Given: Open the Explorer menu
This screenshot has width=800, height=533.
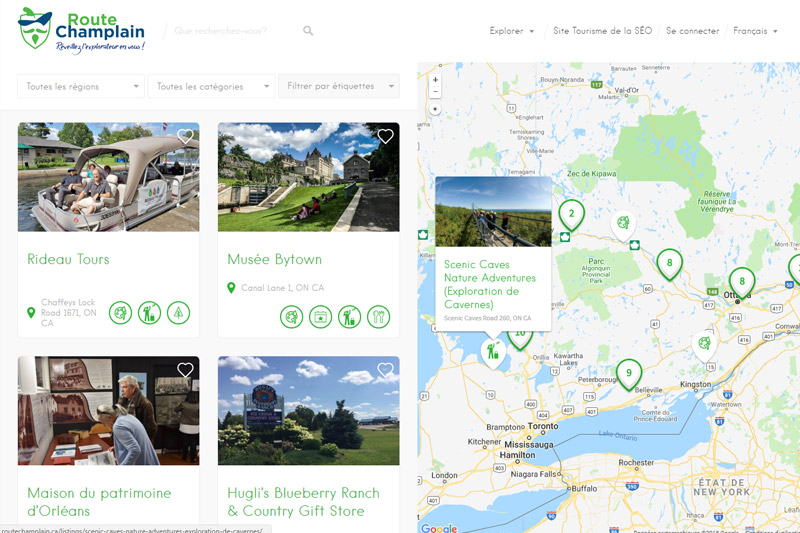Looking at the screenshot, I should 511,31.
